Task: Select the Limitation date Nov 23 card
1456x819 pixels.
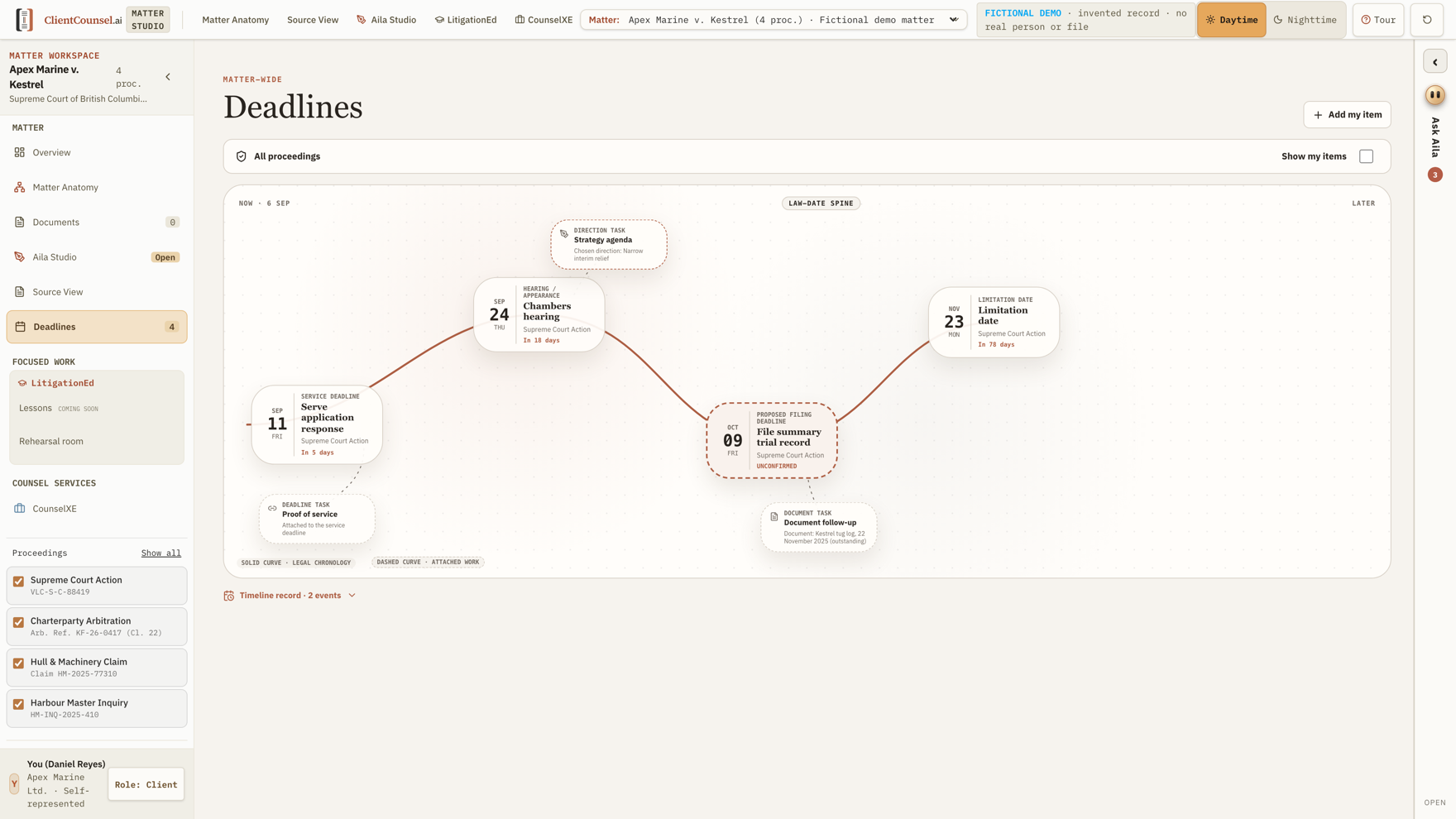Action: point(994,323)
